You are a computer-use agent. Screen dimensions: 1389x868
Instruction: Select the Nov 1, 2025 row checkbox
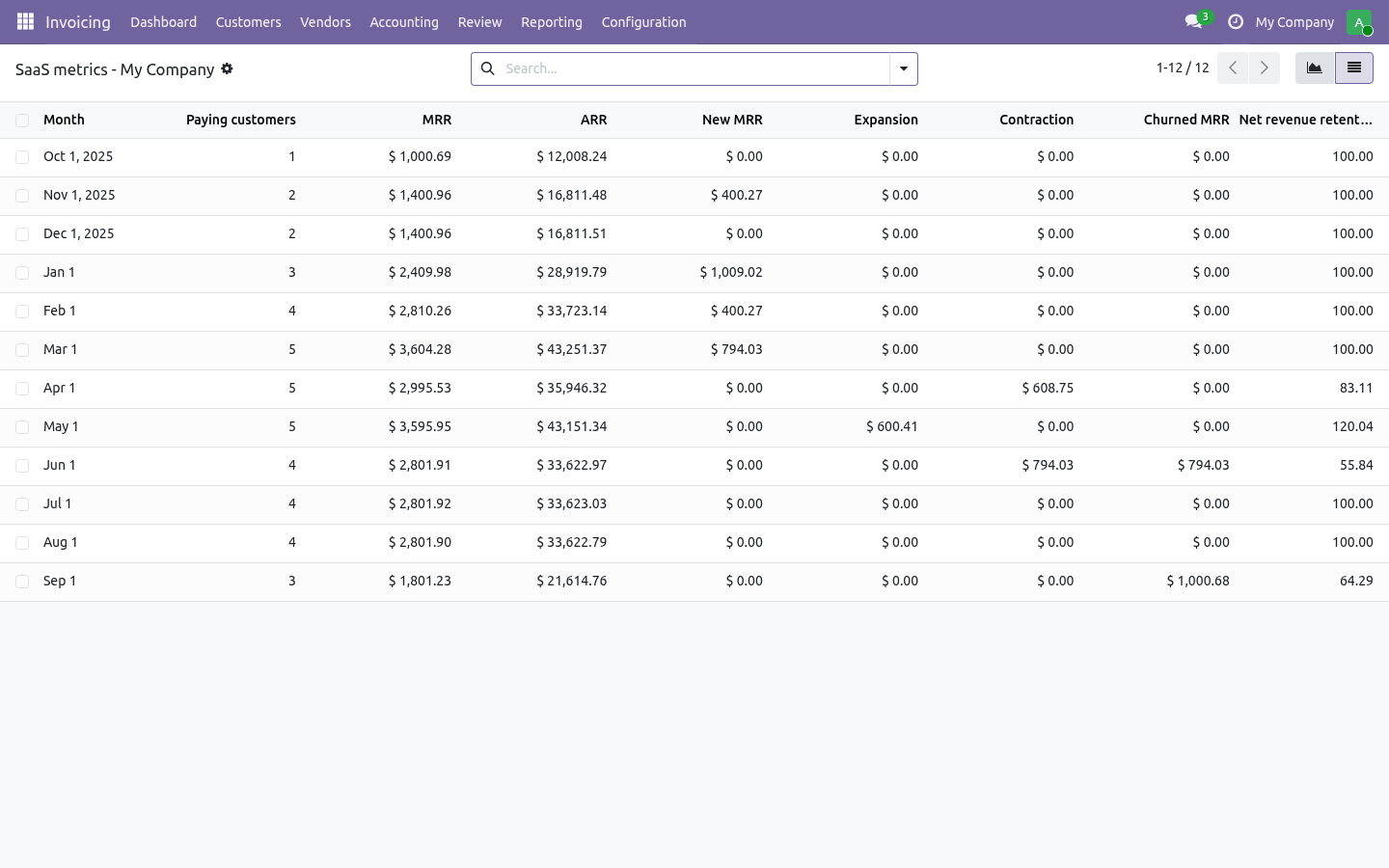coord(22,196)
